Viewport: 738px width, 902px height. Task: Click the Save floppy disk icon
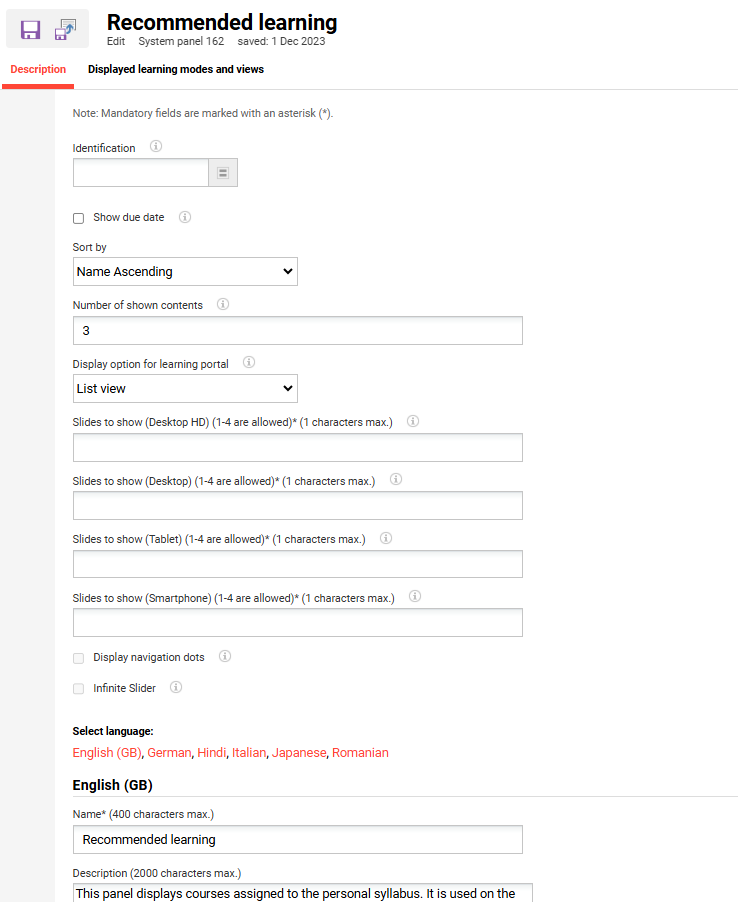[30, 30]
